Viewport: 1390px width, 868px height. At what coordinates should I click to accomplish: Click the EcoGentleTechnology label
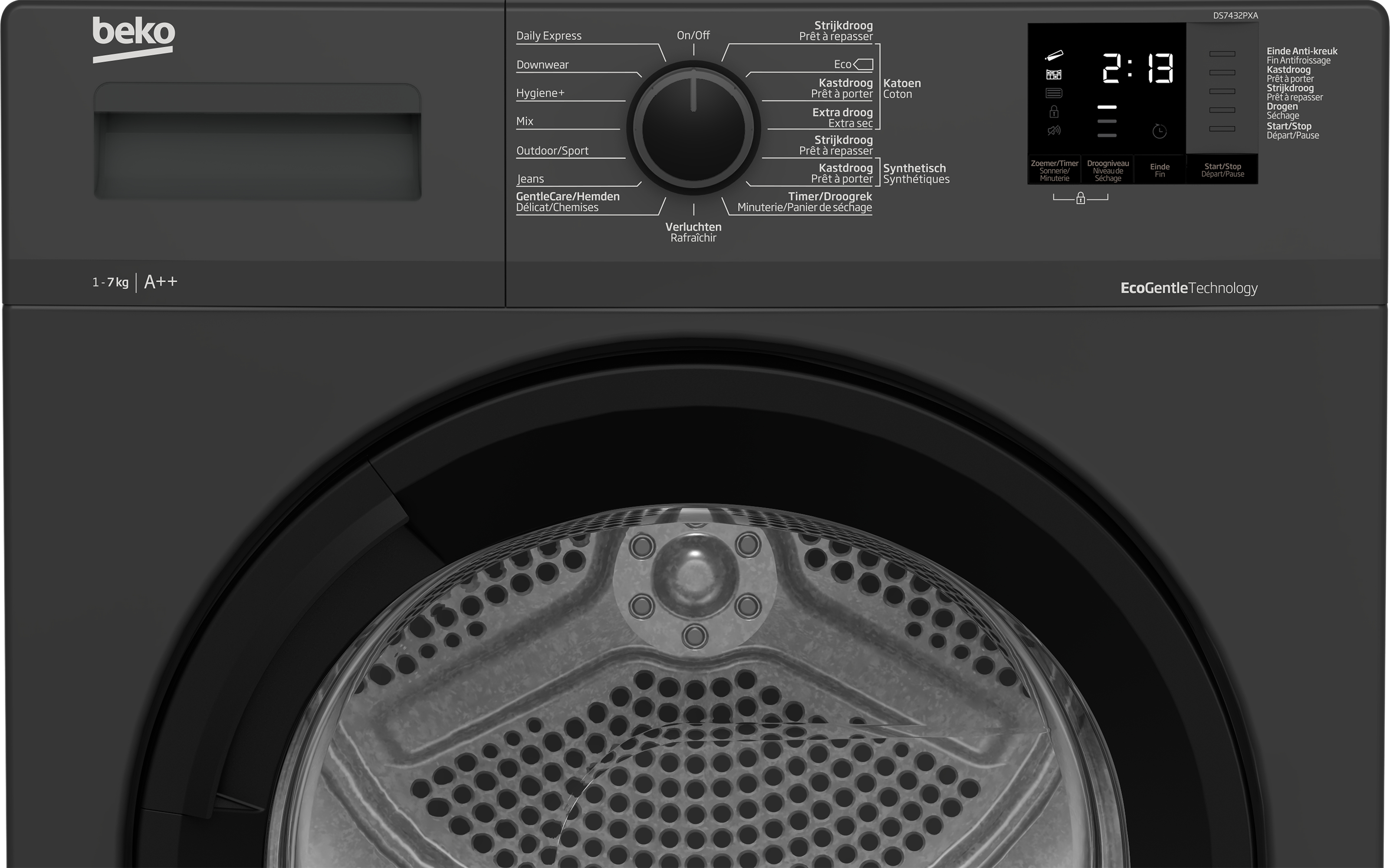coord(1189,288)
